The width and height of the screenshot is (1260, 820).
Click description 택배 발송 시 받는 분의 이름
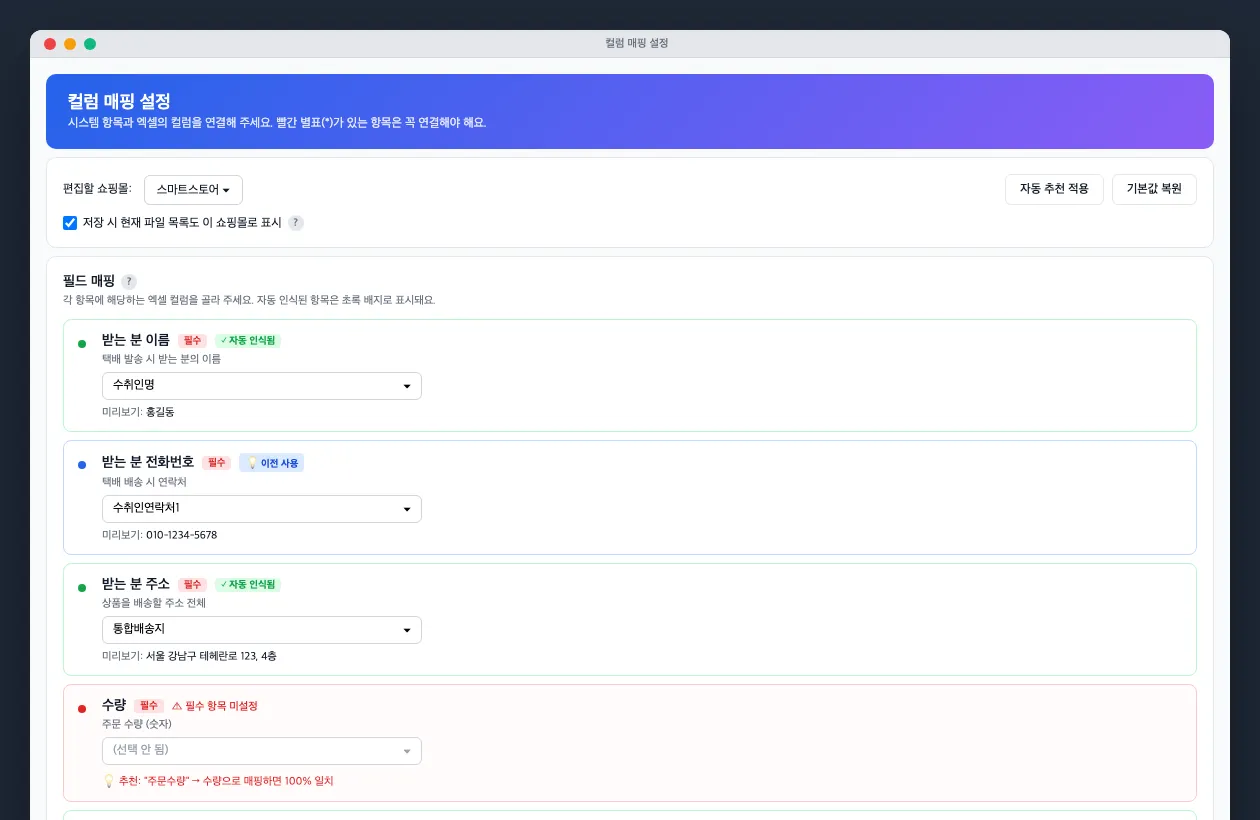(161, 359)
